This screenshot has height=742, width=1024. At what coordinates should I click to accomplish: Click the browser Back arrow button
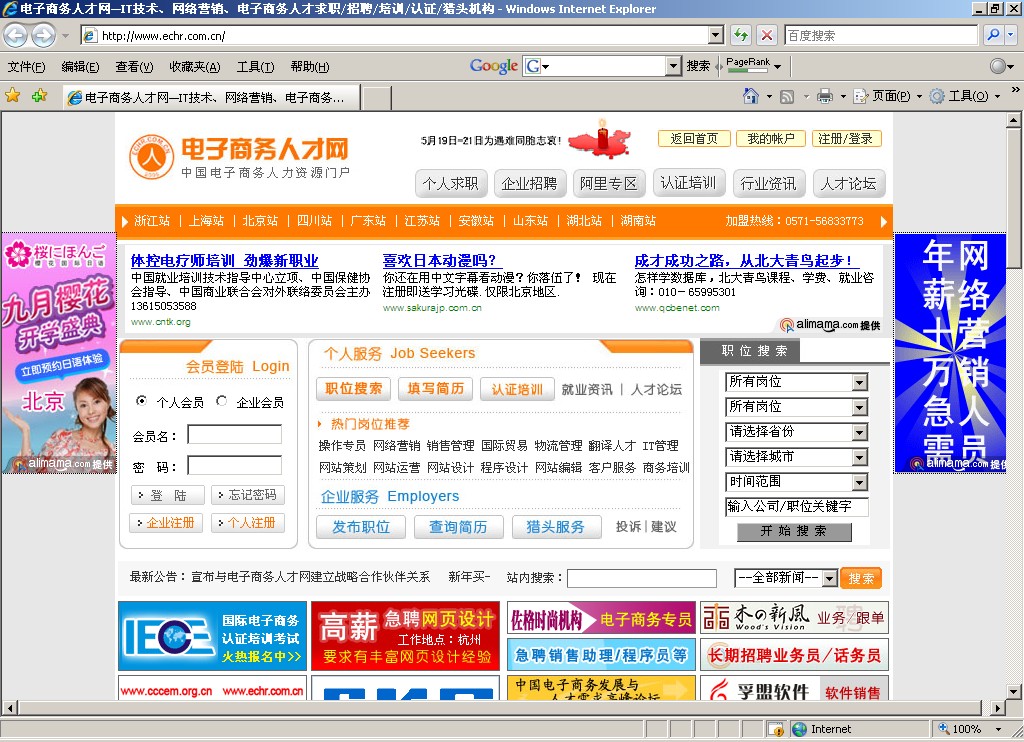coord(16,35)
